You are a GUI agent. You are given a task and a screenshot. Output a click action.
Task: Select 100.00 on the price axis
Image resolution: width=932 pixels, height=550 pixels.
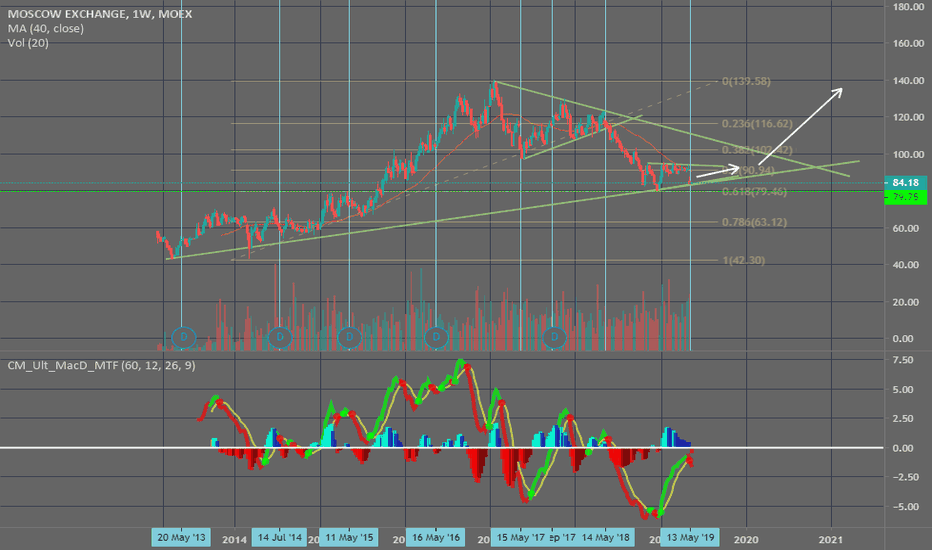click(908, 155)
